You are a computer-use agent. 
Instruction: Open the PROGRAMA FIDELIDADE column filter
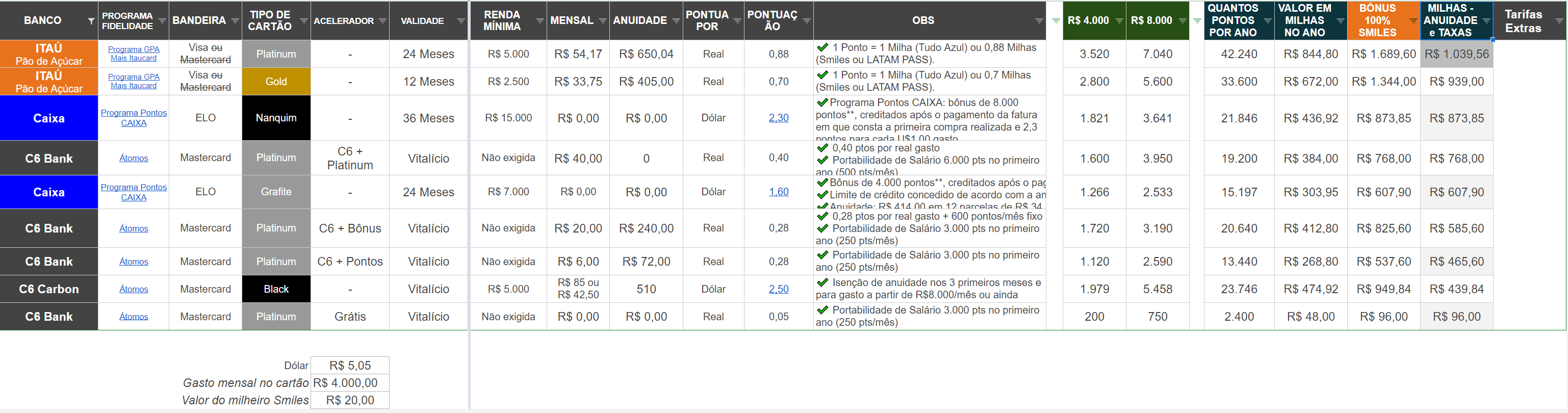pos(162,21)
